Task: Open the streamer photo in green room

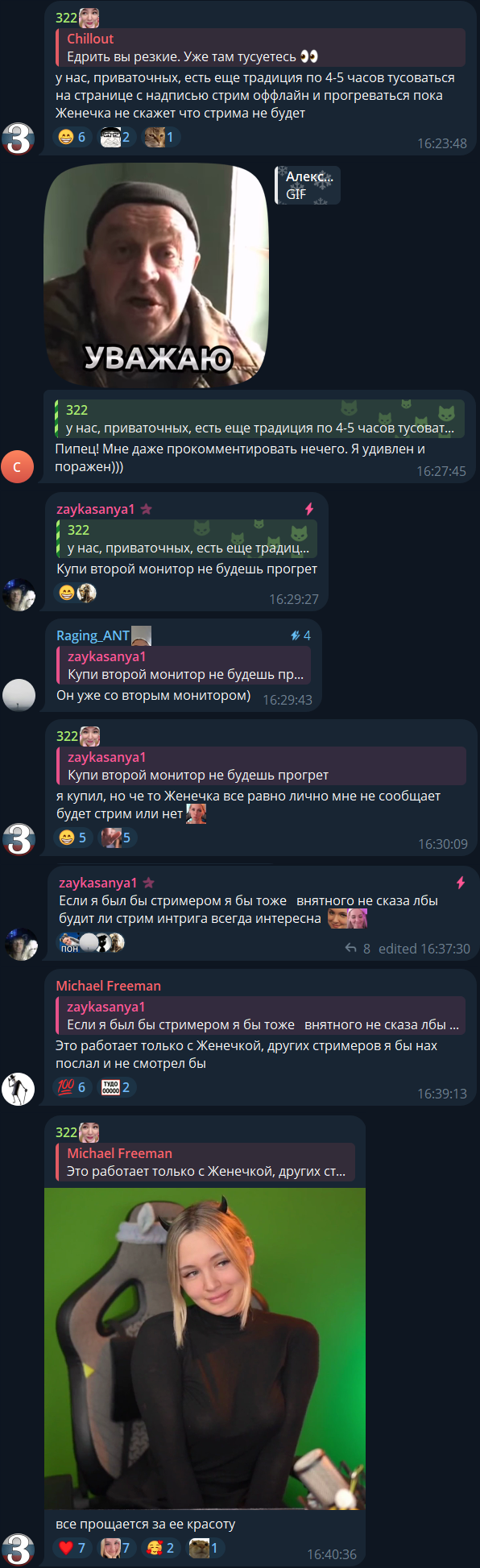Action: tap(205, 1349)
